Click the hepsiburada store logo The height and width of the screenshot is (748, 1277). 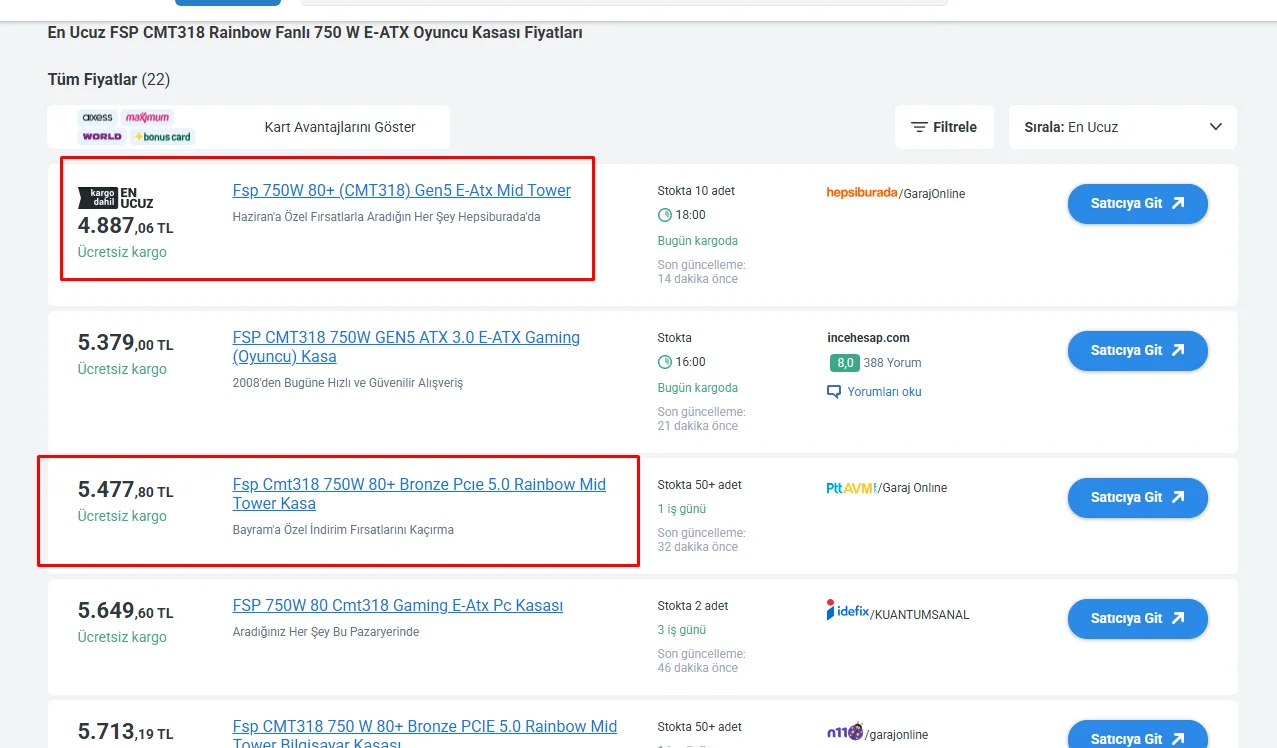click(x=861, y=192)
